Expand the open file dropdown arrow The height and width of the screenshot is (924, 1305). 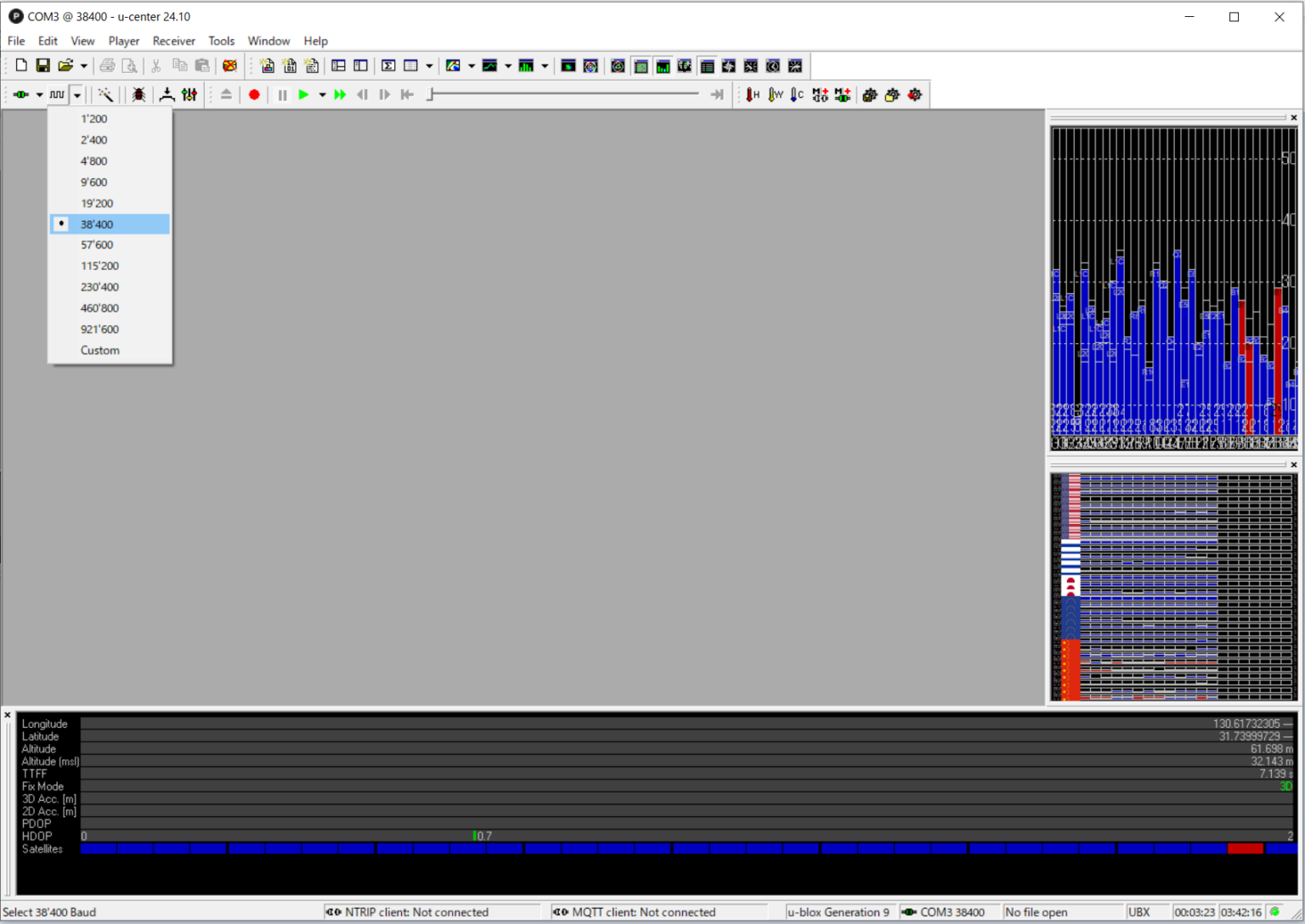click(83, 66)
